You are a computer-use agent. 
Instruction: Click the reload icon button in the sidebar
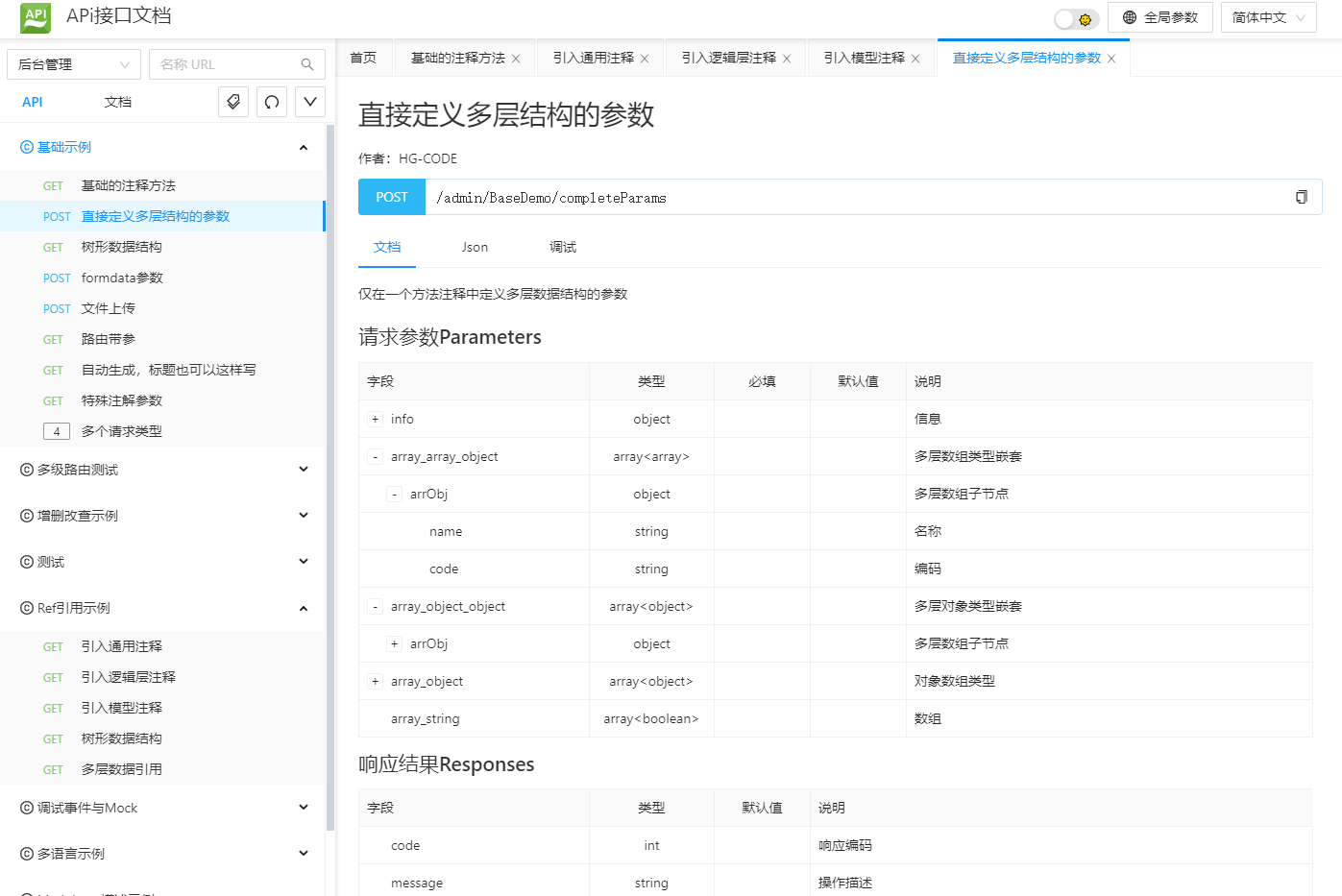(x=272, y=102)
